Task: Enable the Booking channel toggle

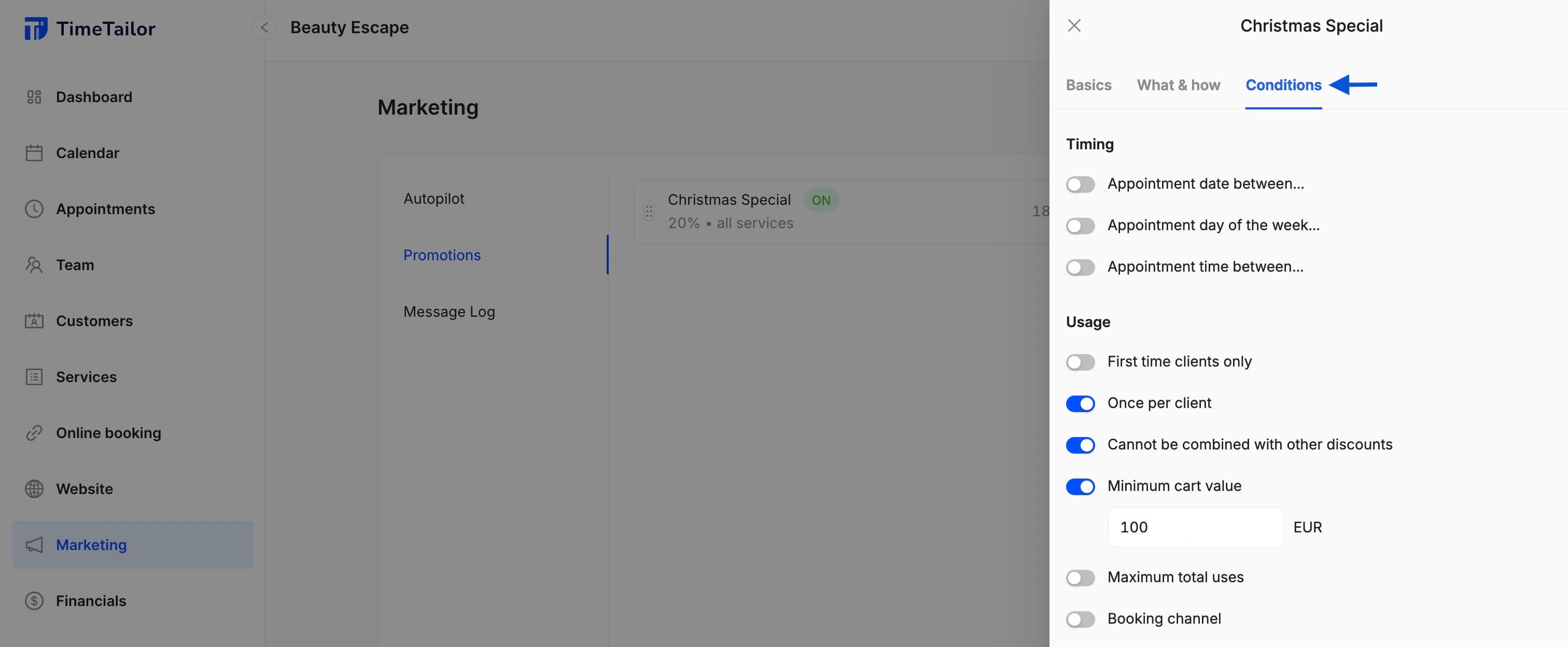Action: pyautogui.click(x=1080, y=619)
